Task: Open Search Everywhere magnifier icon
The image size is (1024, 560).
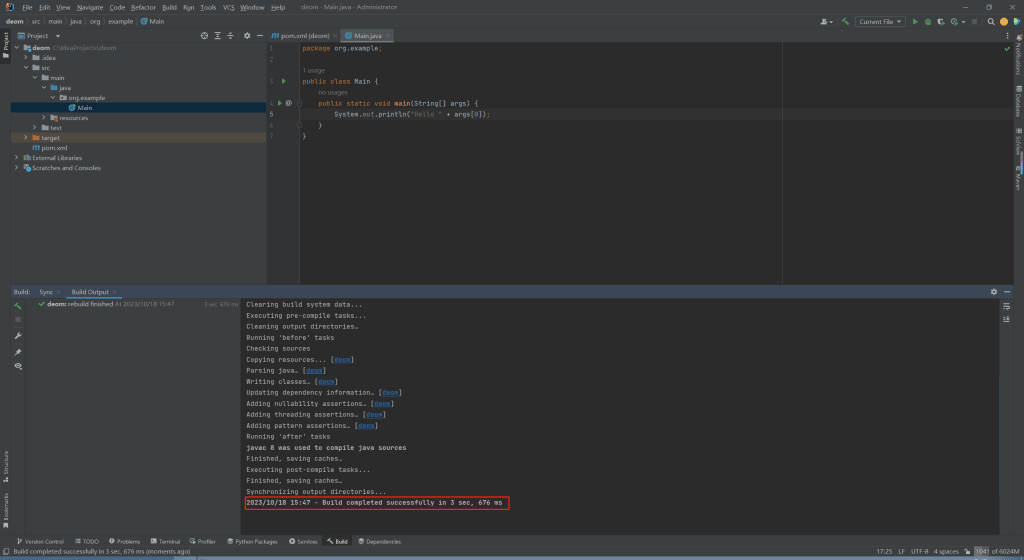Action: click(991, 21)
